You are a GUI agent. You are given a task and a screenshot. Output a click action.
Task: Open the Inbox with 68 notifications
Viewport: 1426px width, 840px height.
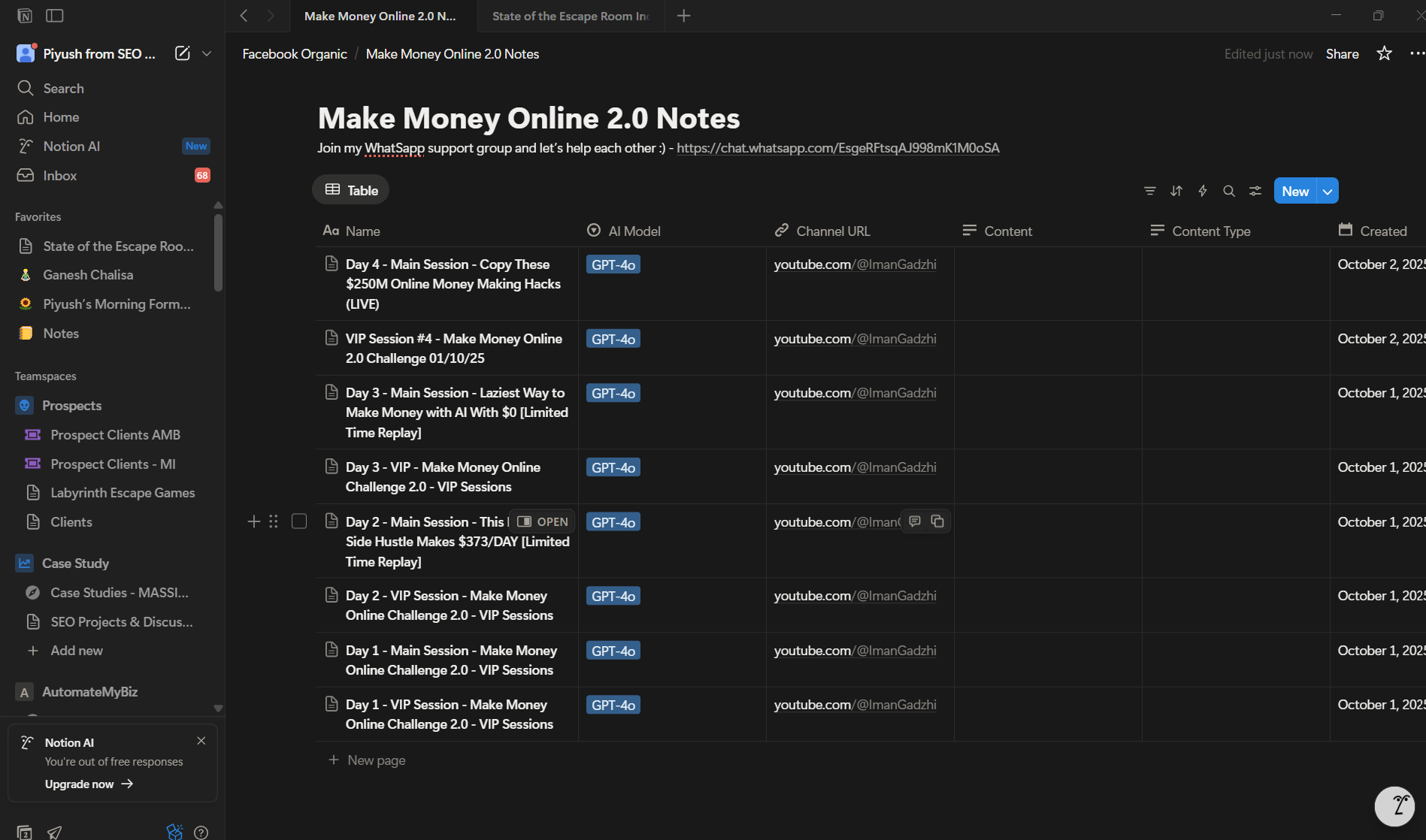[113, 176]
